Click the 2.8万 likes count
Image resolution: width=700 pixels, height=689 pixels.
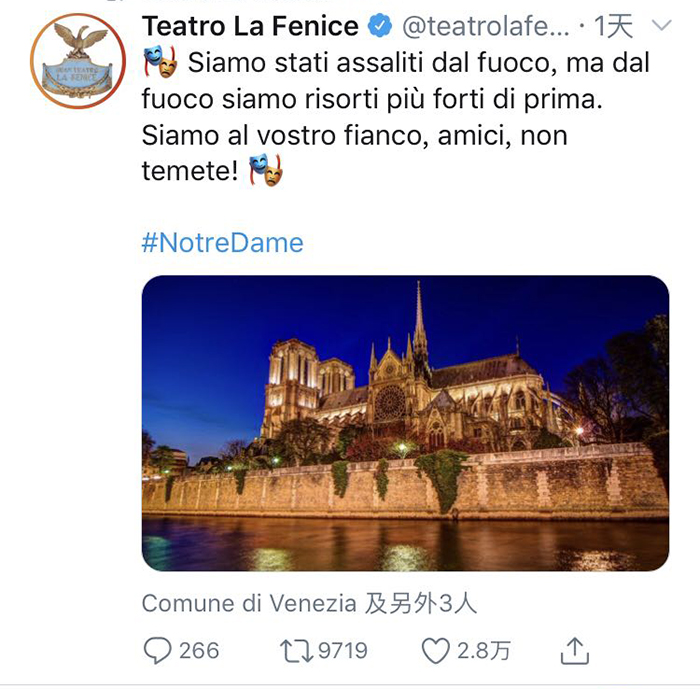(x=483, y=651)
